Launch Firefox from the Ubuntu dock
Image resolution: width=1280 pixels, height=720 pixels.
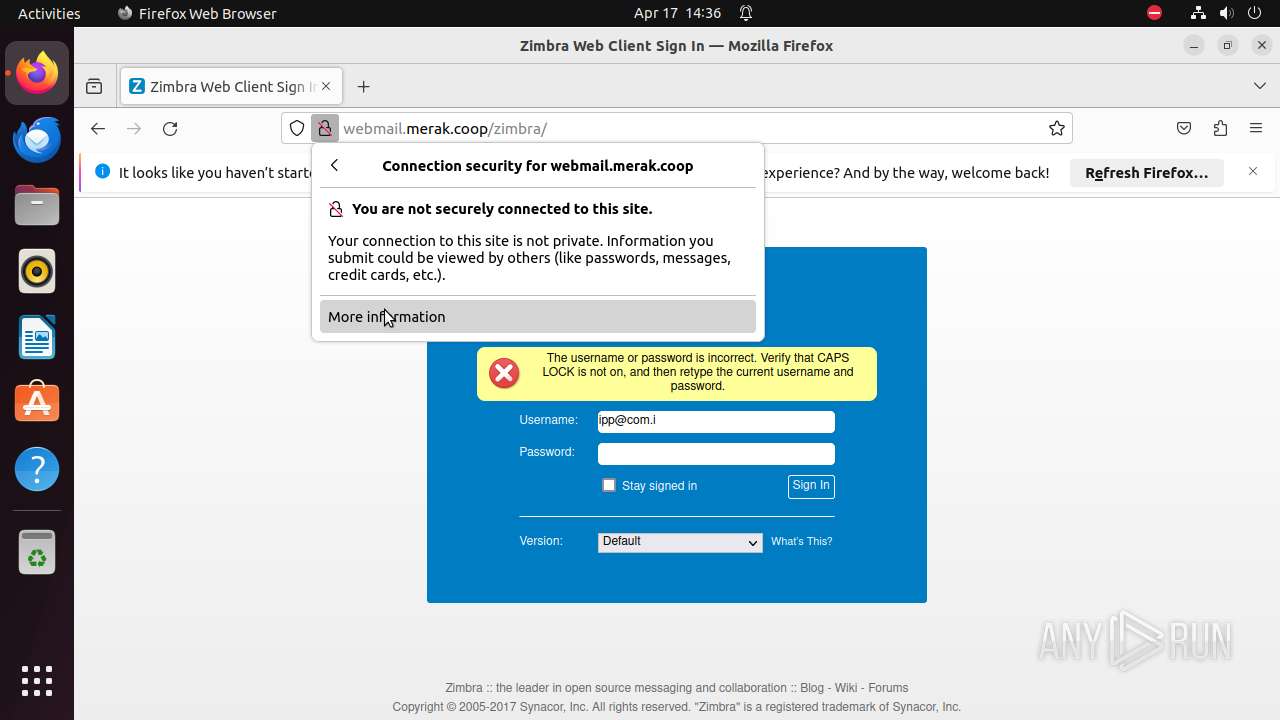[x=37, y=73]
